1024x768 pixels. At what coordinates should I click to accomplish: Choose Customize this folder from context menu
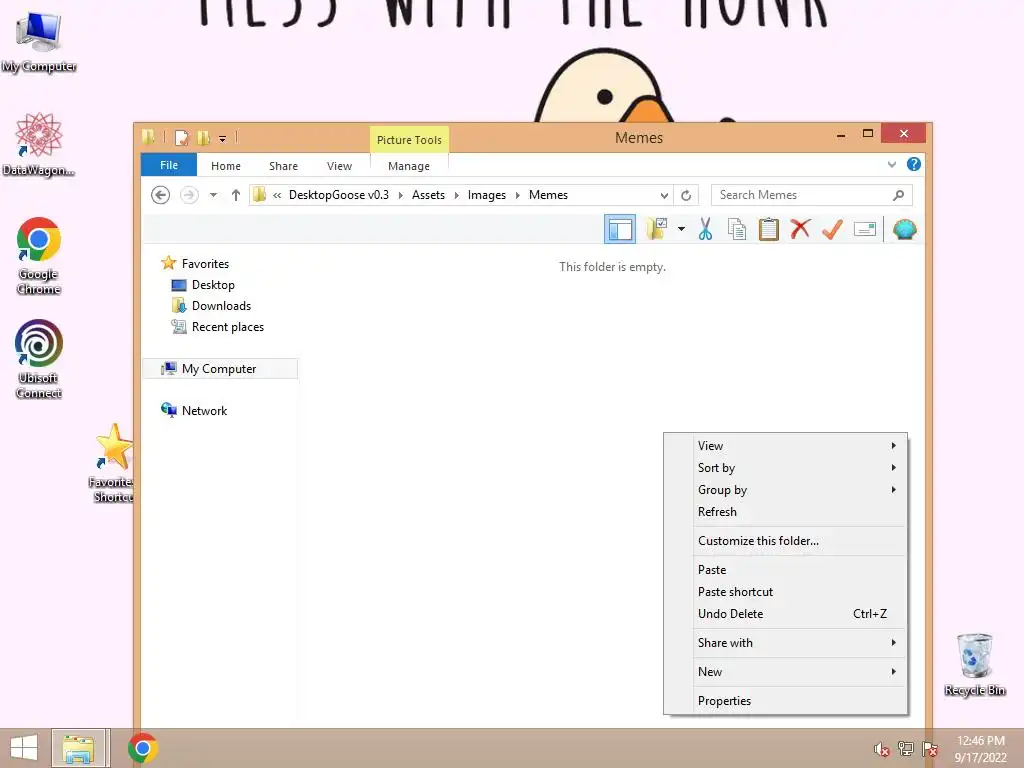[785, 541]
